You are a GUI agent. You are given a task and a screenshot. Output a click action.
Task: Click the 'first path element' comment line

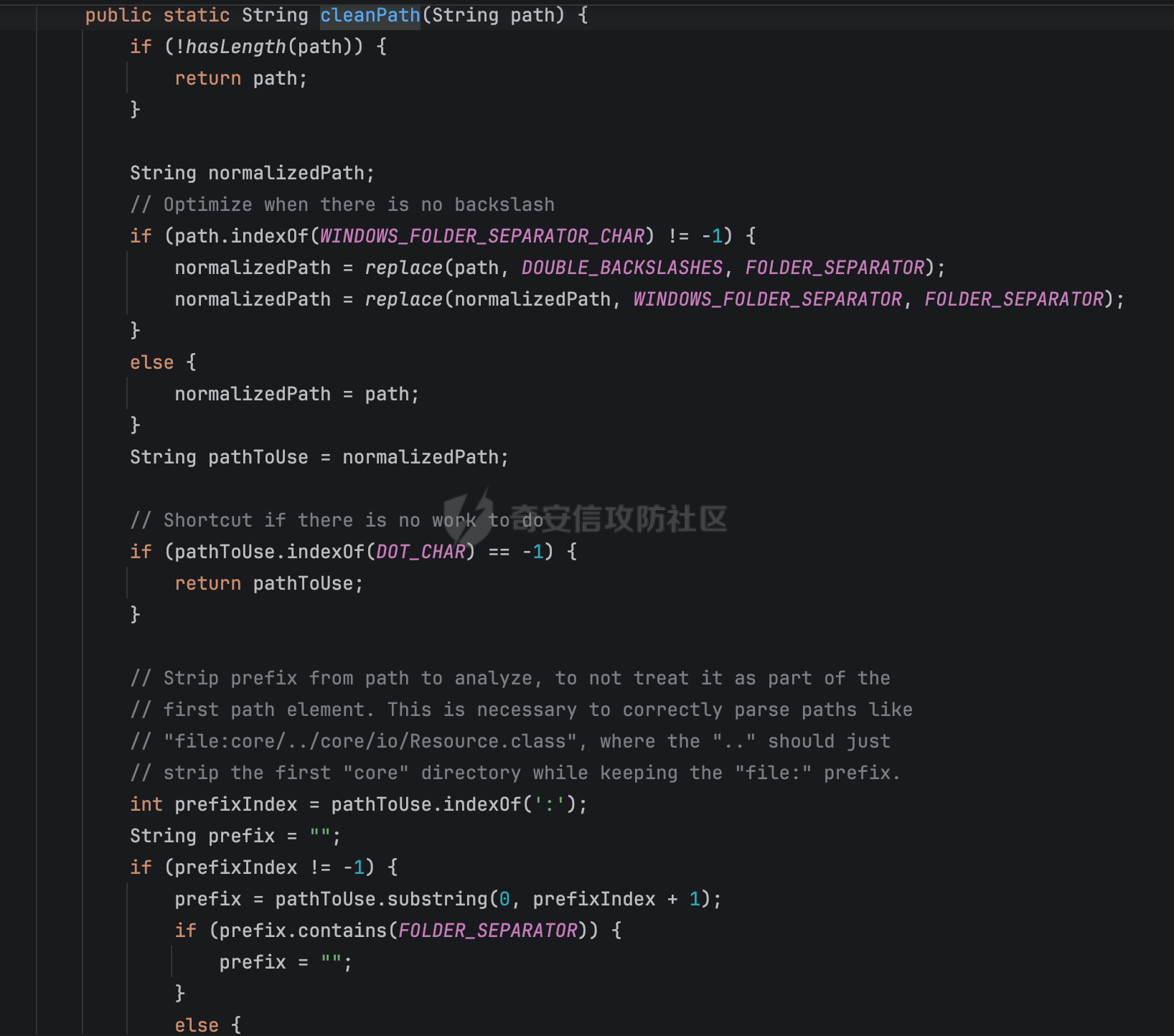(x=521, y=710)
